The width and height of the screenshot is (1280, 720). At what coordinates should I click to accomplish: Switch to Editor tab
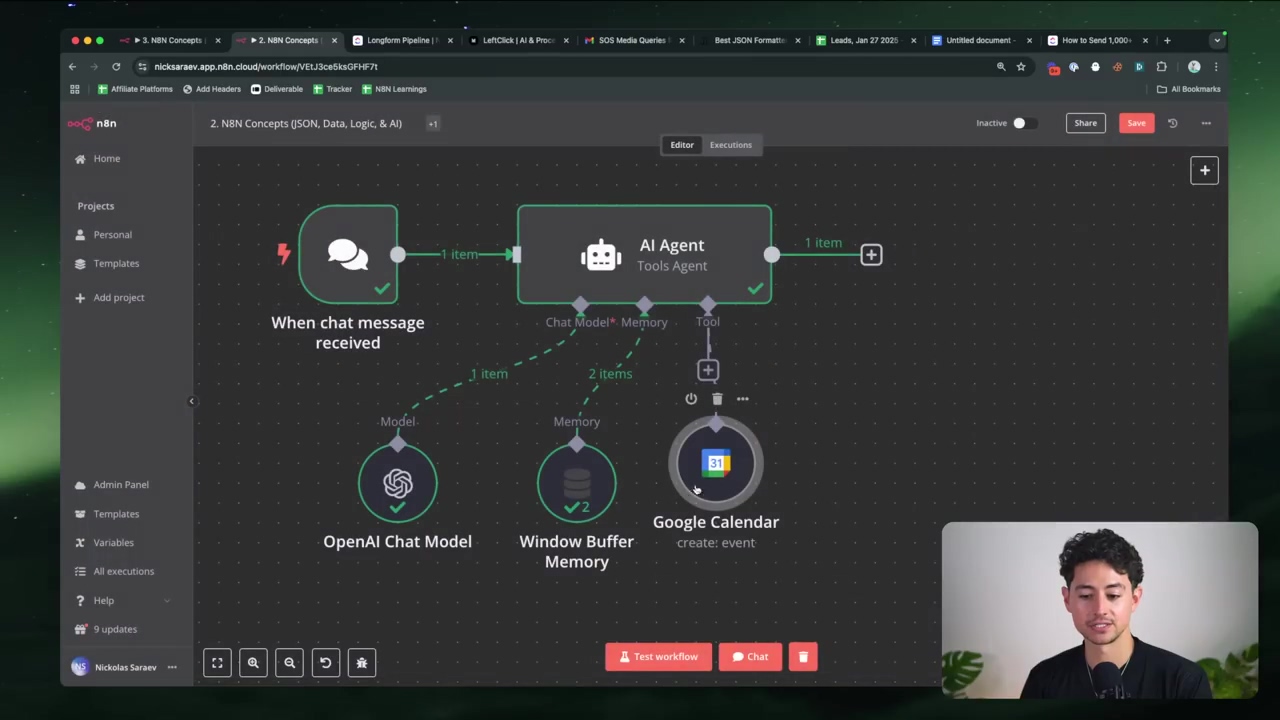(682, 145)
